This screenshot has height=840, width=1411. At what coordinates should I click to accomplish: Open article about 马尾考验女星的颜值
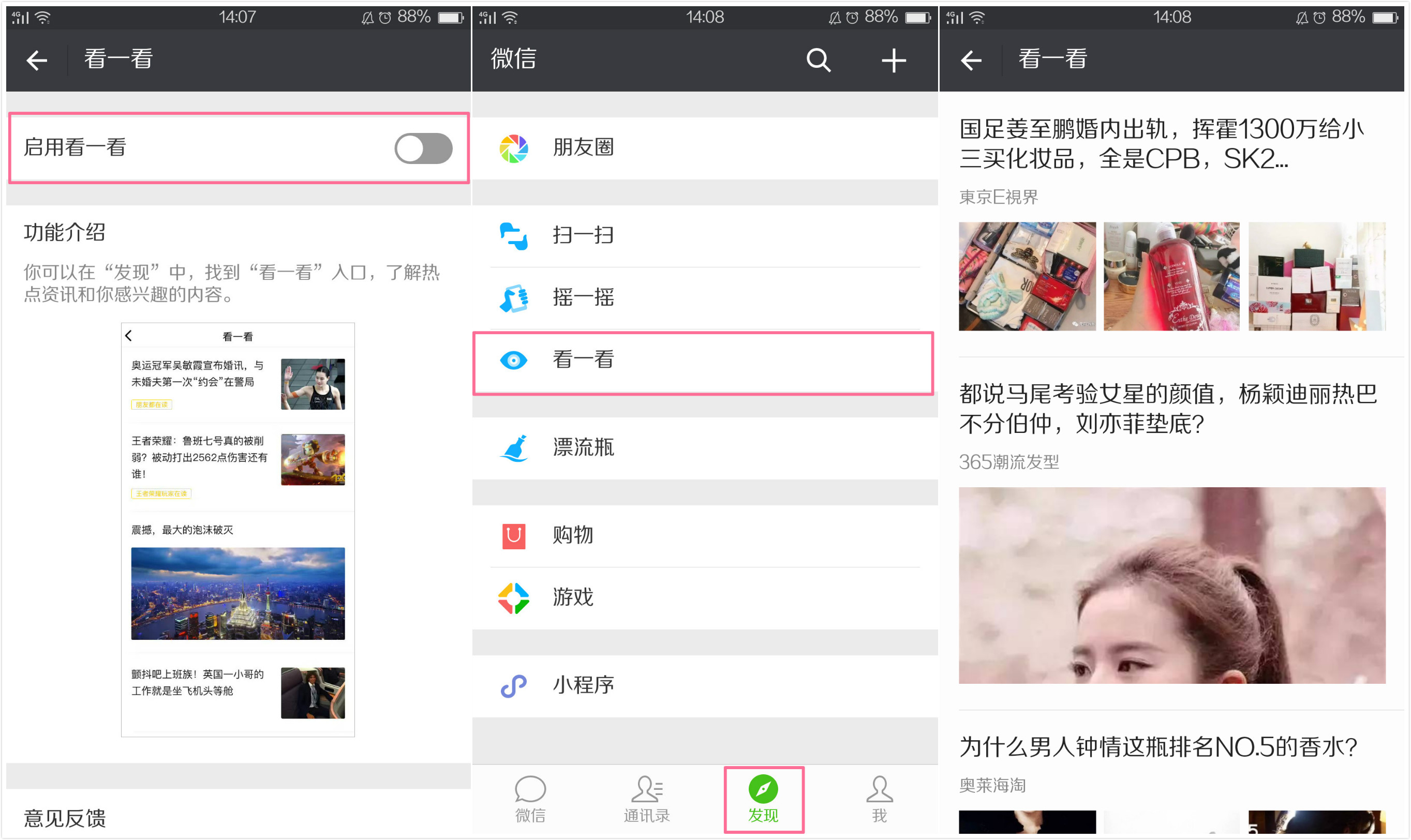click(x=1167, y=409)
